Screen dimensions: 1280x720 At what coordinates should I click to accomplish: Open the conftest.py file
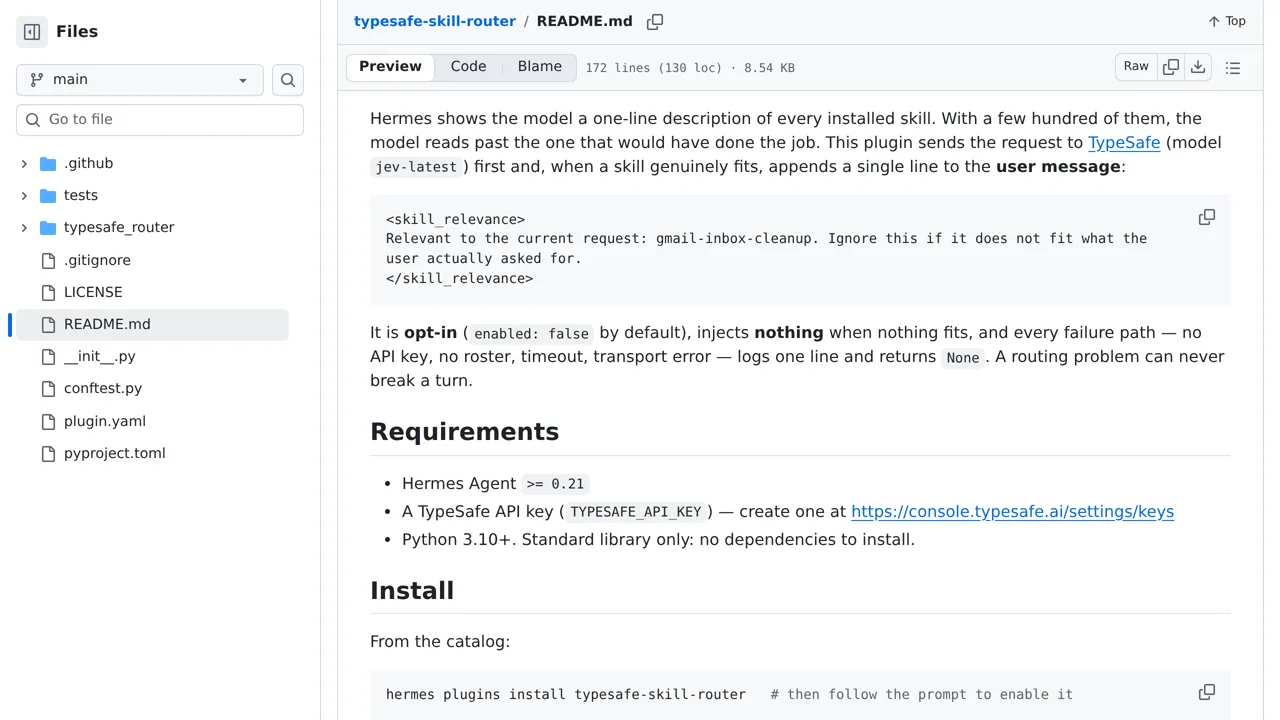(103, 388)
